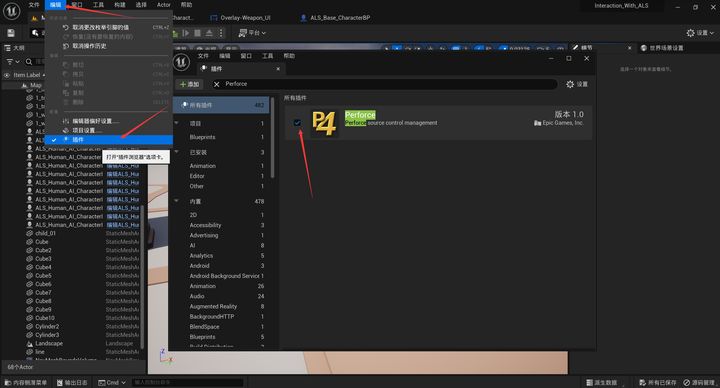
Task: Select Cylinder2 actor in outliner
Action: (47, 326)
